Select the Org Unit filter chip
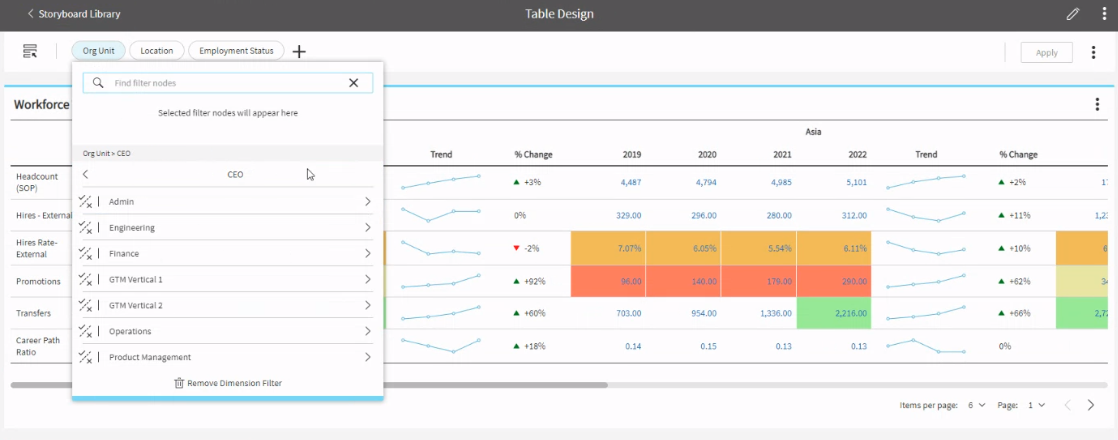Image resolution: width=1118 pixels, height=440 pixels. pos(98,51)
